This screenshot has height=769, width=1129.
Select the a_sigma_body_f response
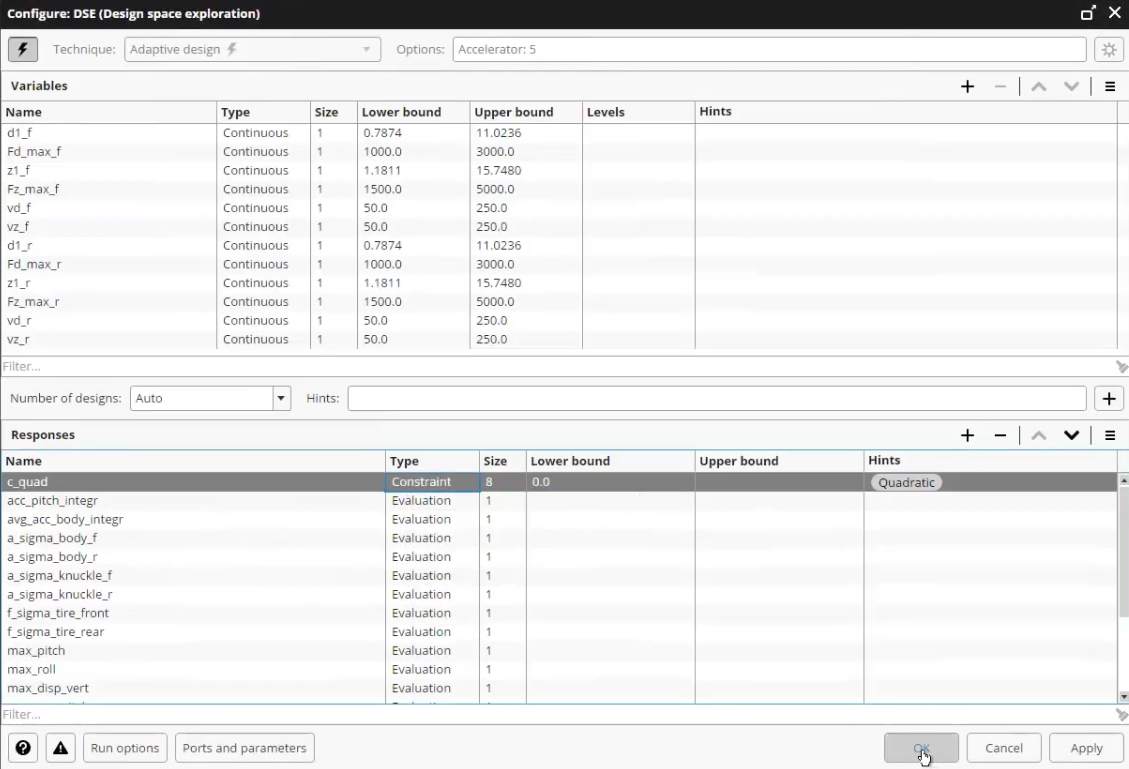pyautogui.click(x=52, y=538)
